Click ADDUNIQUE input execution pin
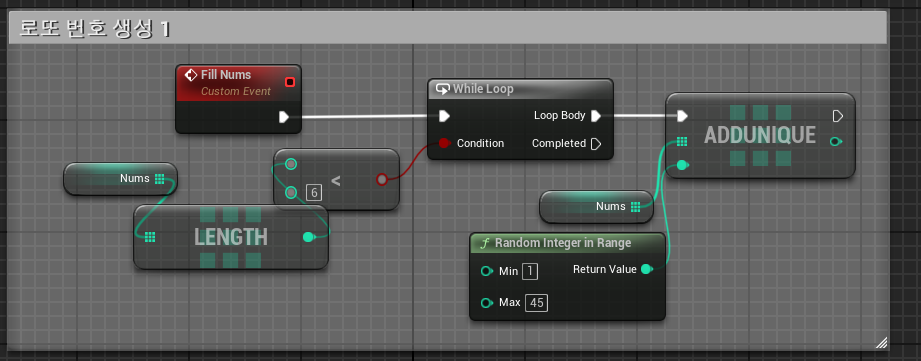 click(682, 116)
